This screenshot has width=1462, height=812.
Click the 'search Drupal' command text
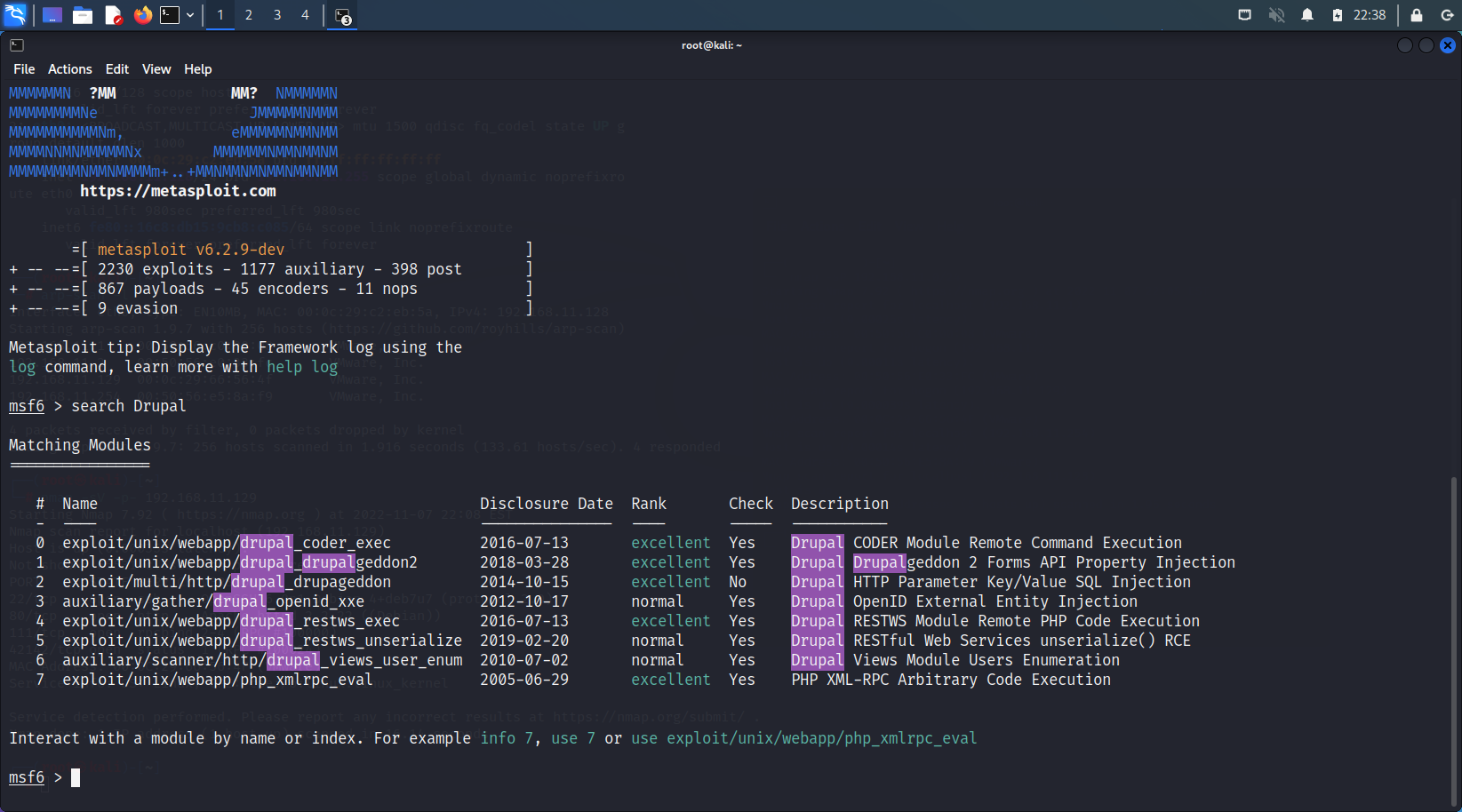[129, 406]
